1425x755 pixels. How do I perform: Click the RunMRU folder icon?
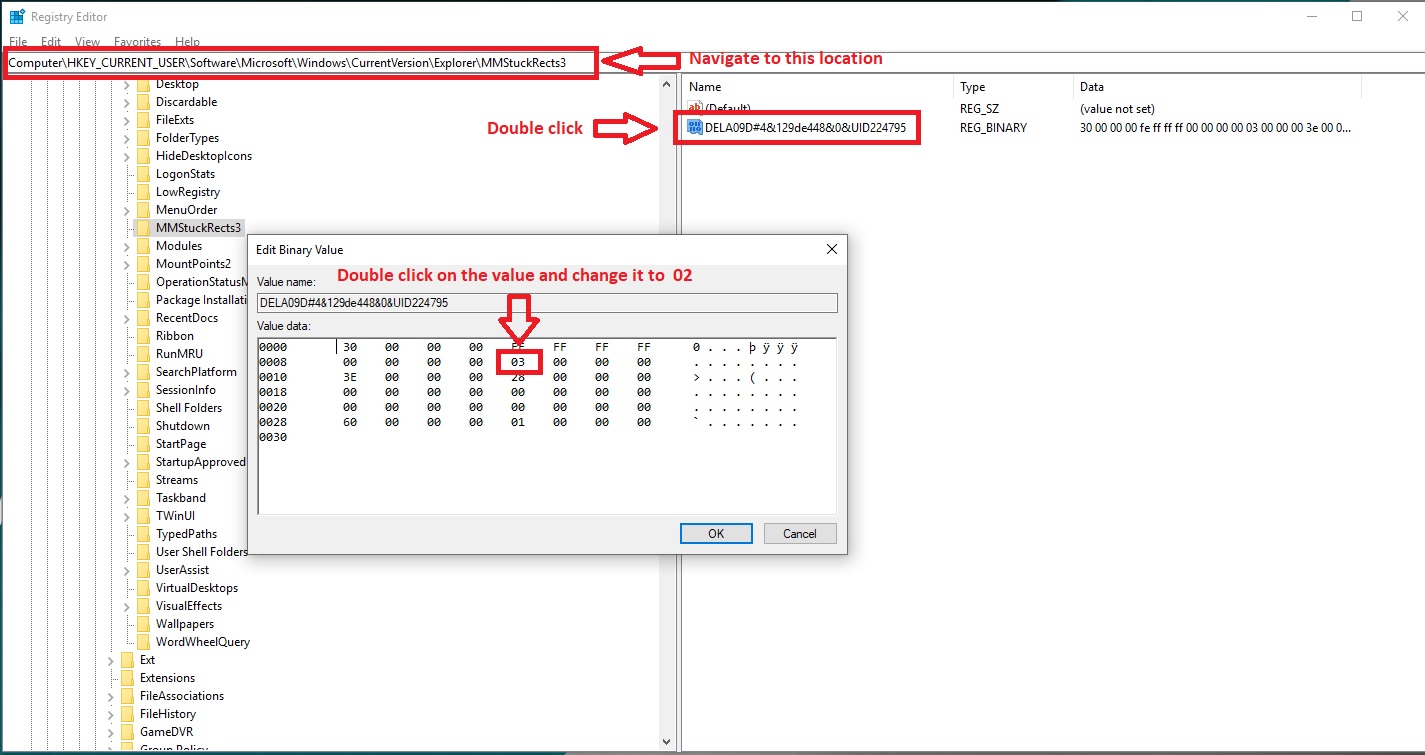point(143,354)
